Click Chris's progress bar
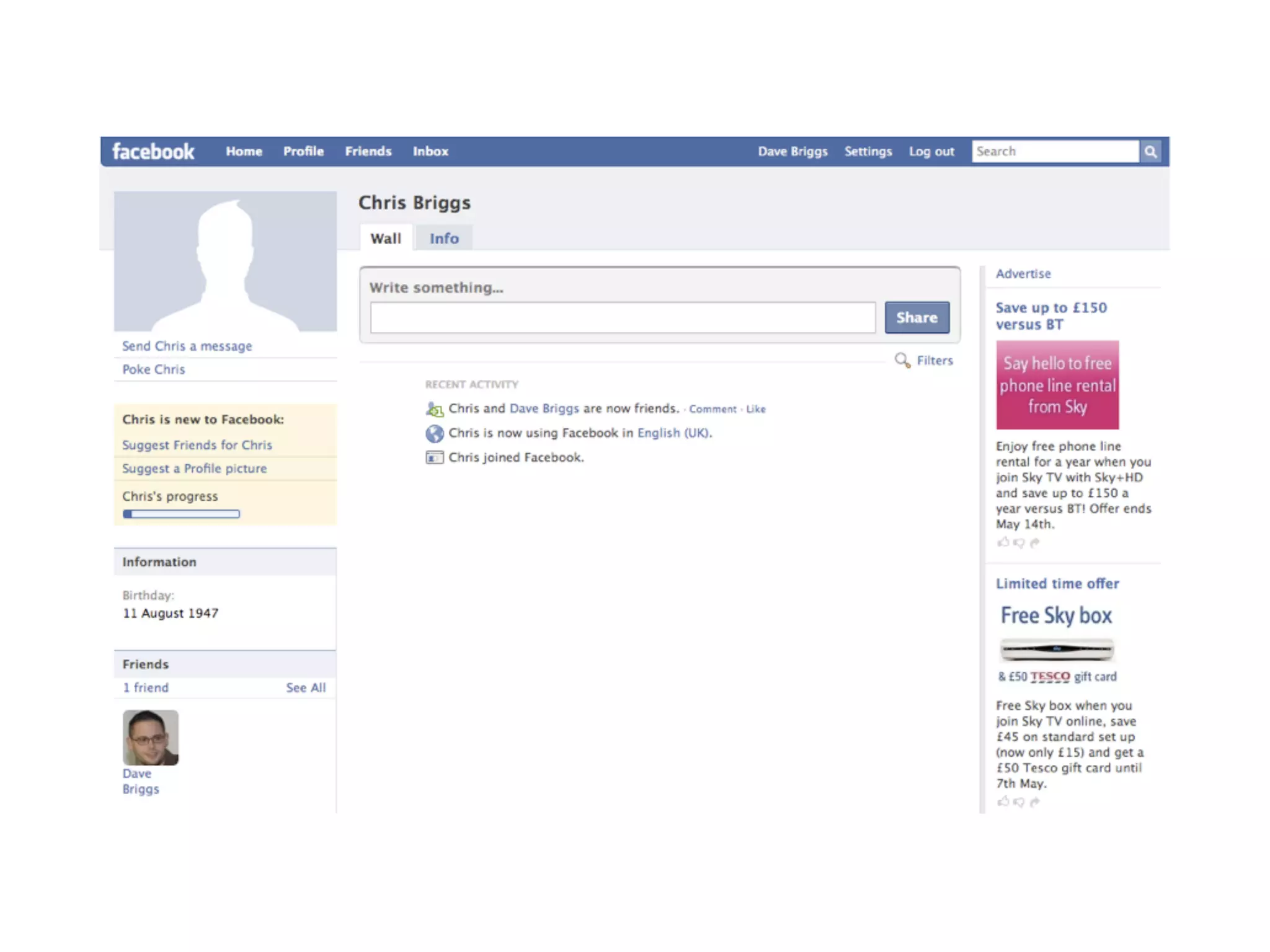This screenshot has height=952, width=1270. pos(181,514)
